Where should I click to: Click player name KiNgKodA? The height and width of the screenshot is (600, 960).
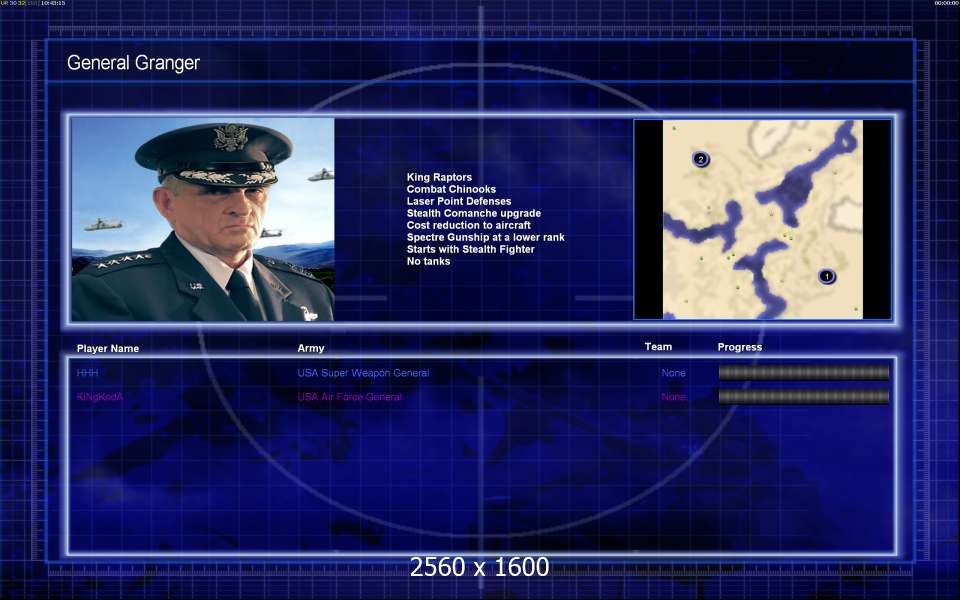click(x=100, y=397)
